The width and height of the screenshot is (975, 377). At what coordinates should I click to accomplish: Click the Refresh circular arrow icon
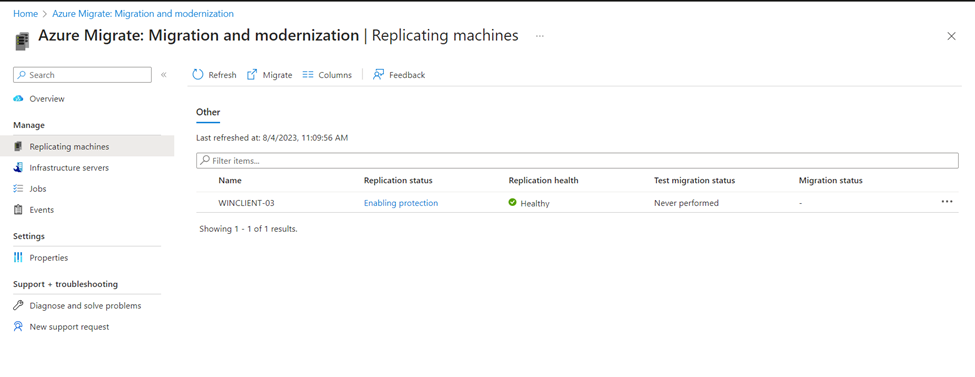tap(198, 75)
